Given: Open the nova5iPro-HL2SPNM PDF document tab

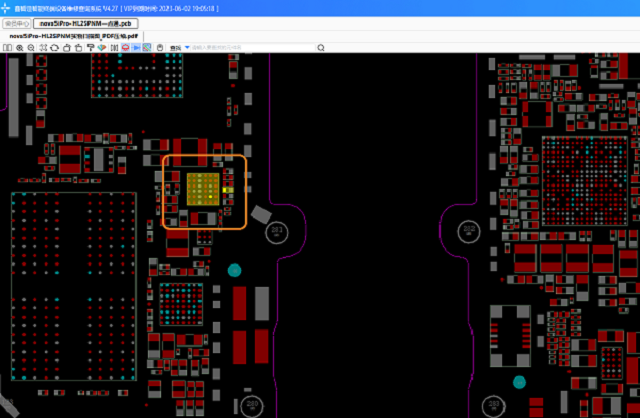Looking at the screenshot, I should point(75,36).
